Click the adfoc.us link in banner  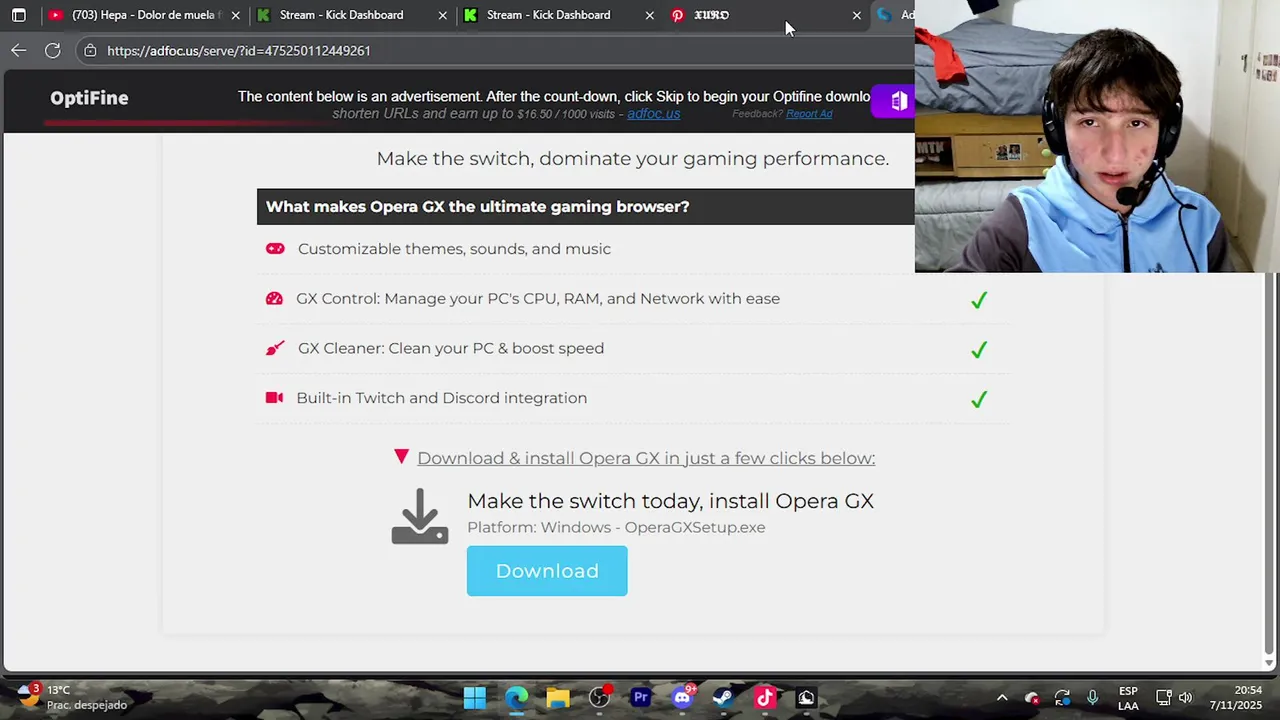[653, 114]
